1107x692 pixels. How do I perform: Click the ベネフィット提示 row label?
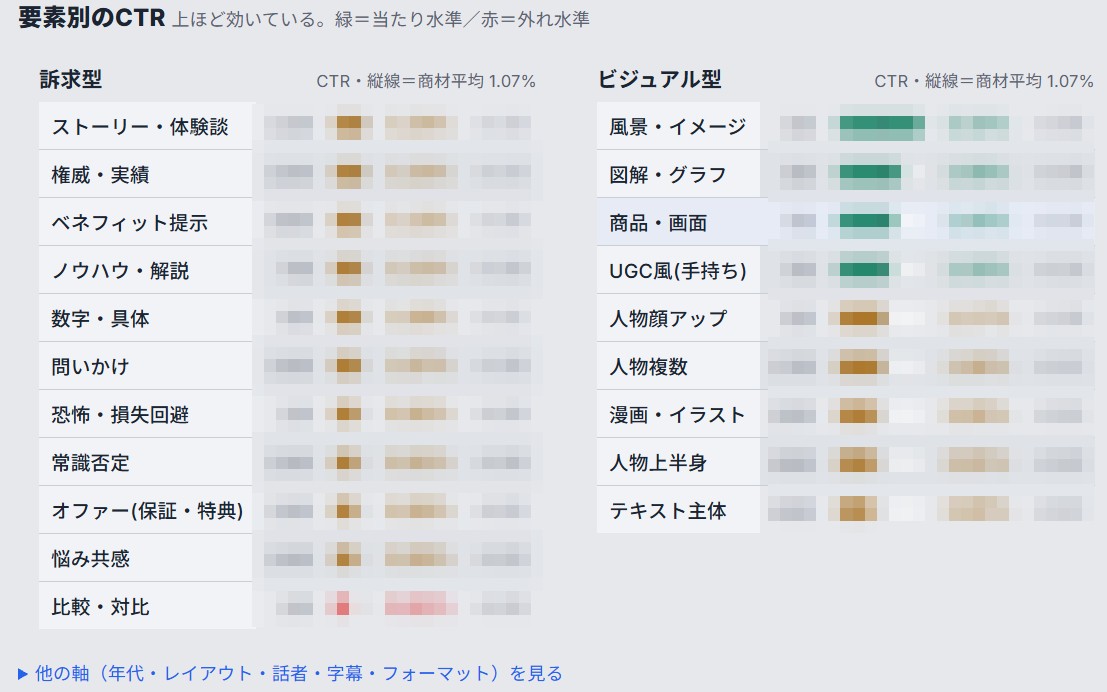[130, 222]
